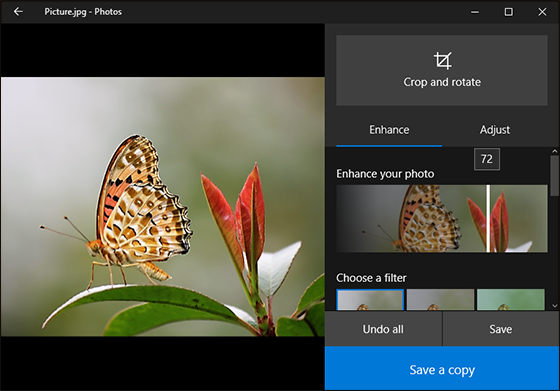
Task: Select the green-tinted third filter thumbnail
Action: coord(511,300)
